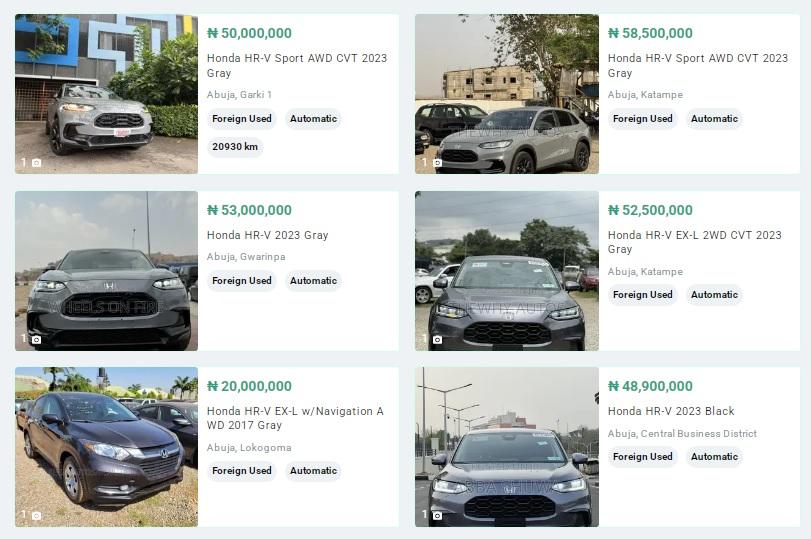
Task: Click Automatic tag on Lokogoma listing
Action: (x=313, y=471)
